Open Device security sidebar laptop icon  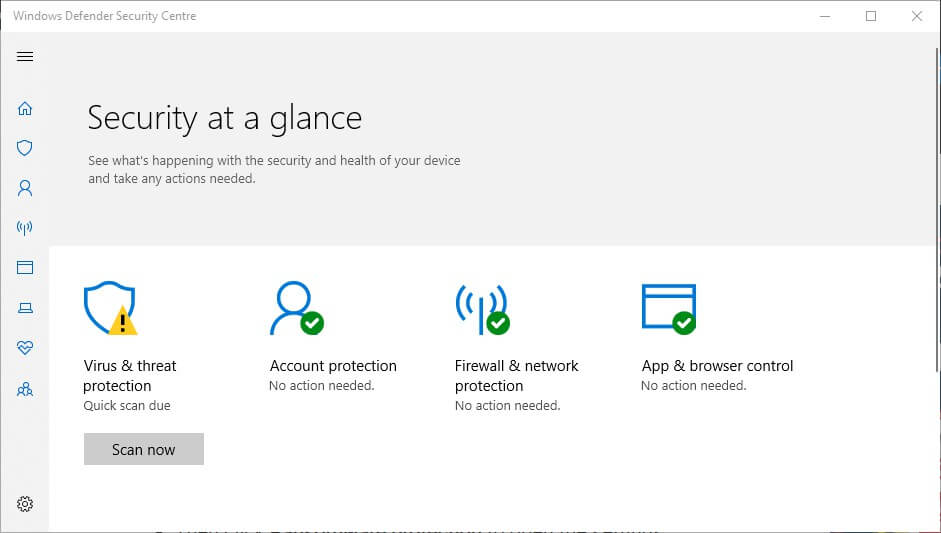25,308
